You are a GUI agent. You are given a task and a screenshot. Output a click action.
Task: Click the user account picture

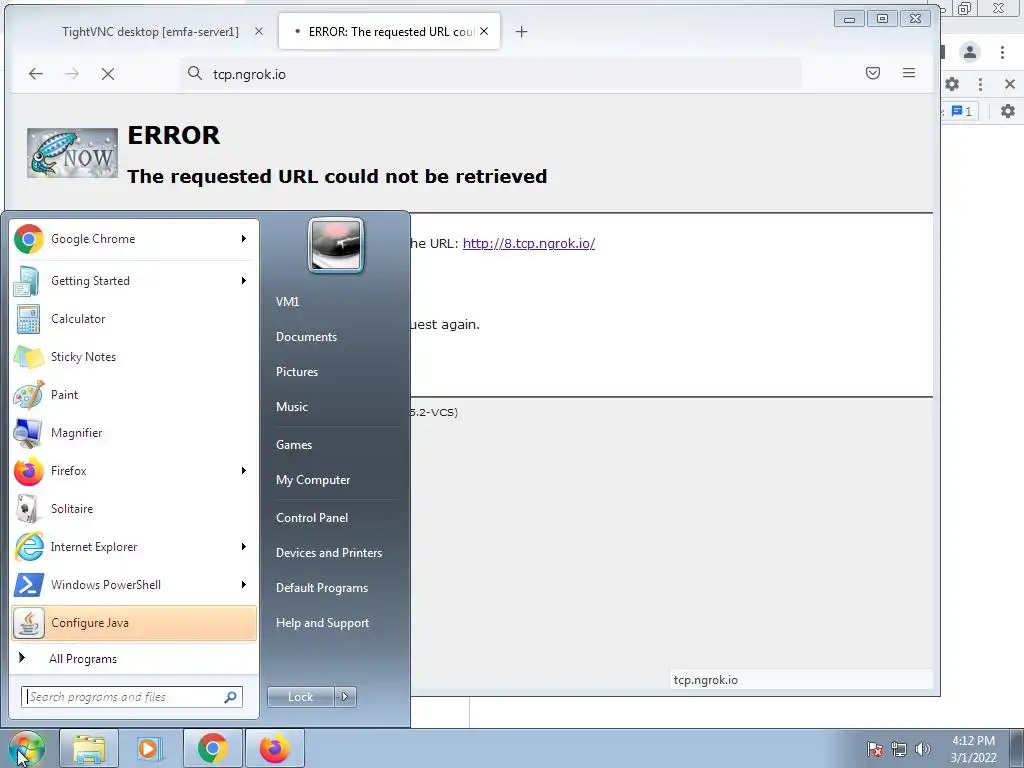tap(336, 245)
